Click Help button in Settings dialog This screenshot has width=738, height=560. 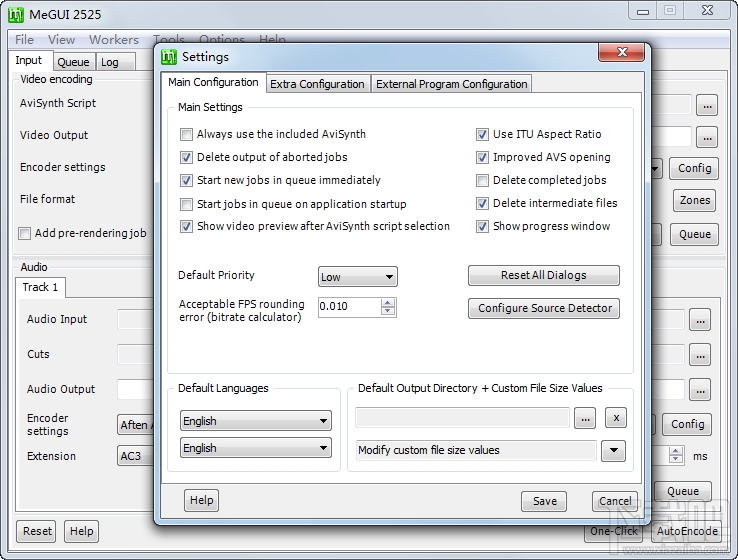click(x=201, y=500)
